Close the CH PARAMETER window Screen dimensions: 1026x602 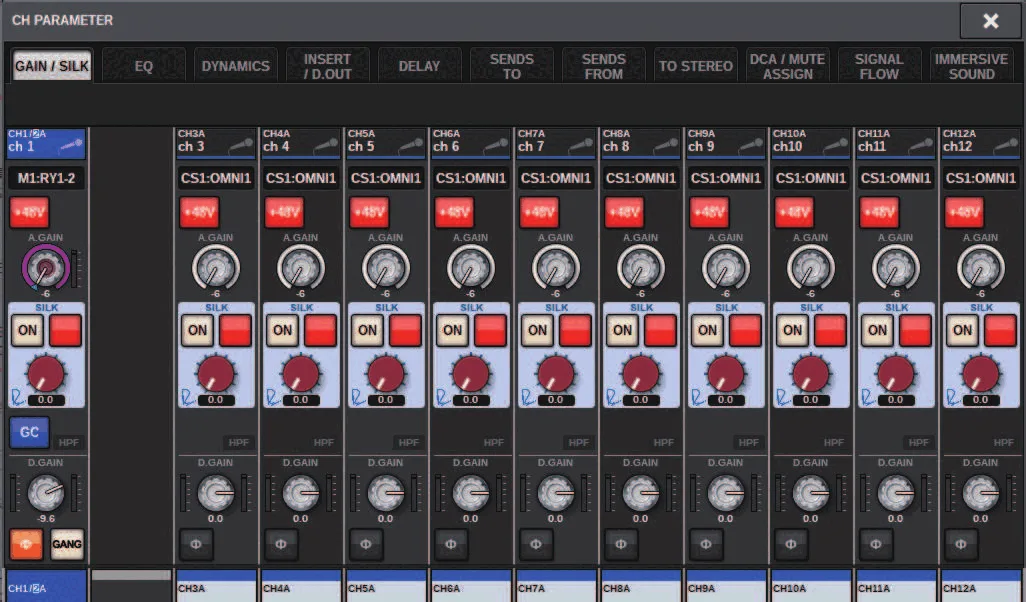click(x=990, y=21)
